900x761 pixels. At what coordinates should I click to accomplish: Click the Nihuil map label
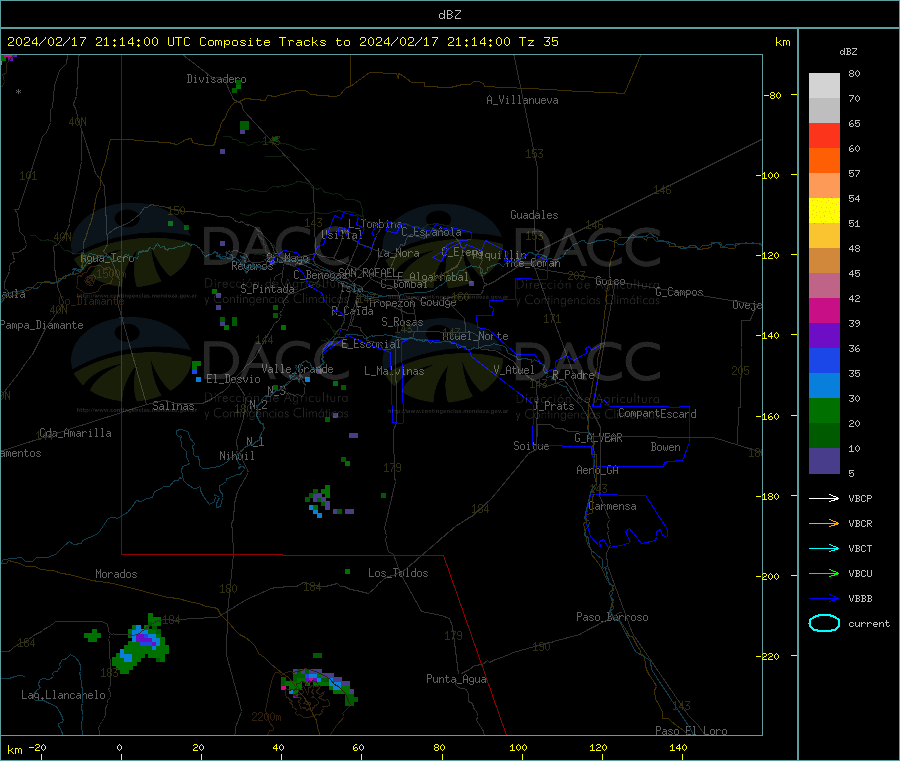point(237,456)
